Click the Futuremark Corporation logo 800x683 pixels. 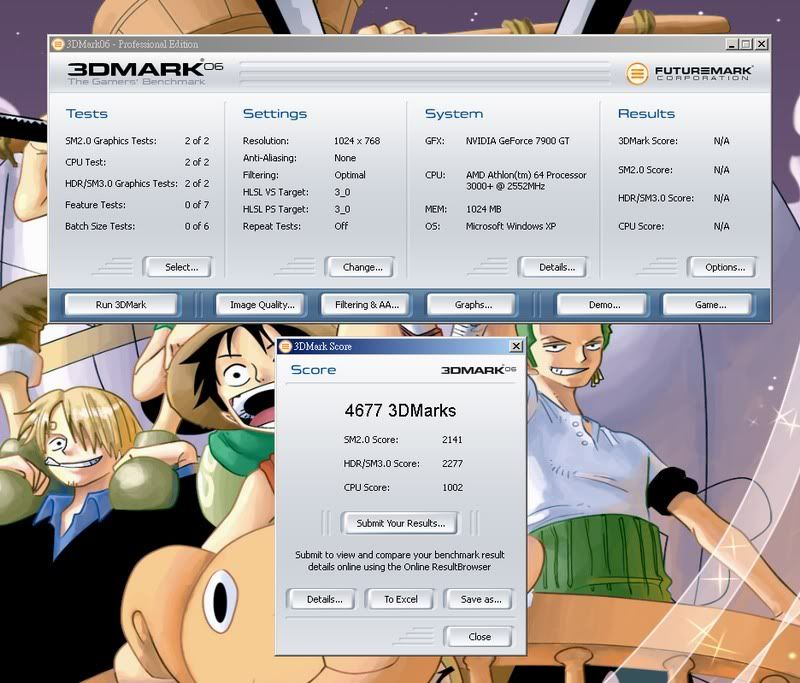[x=690, y=73]
